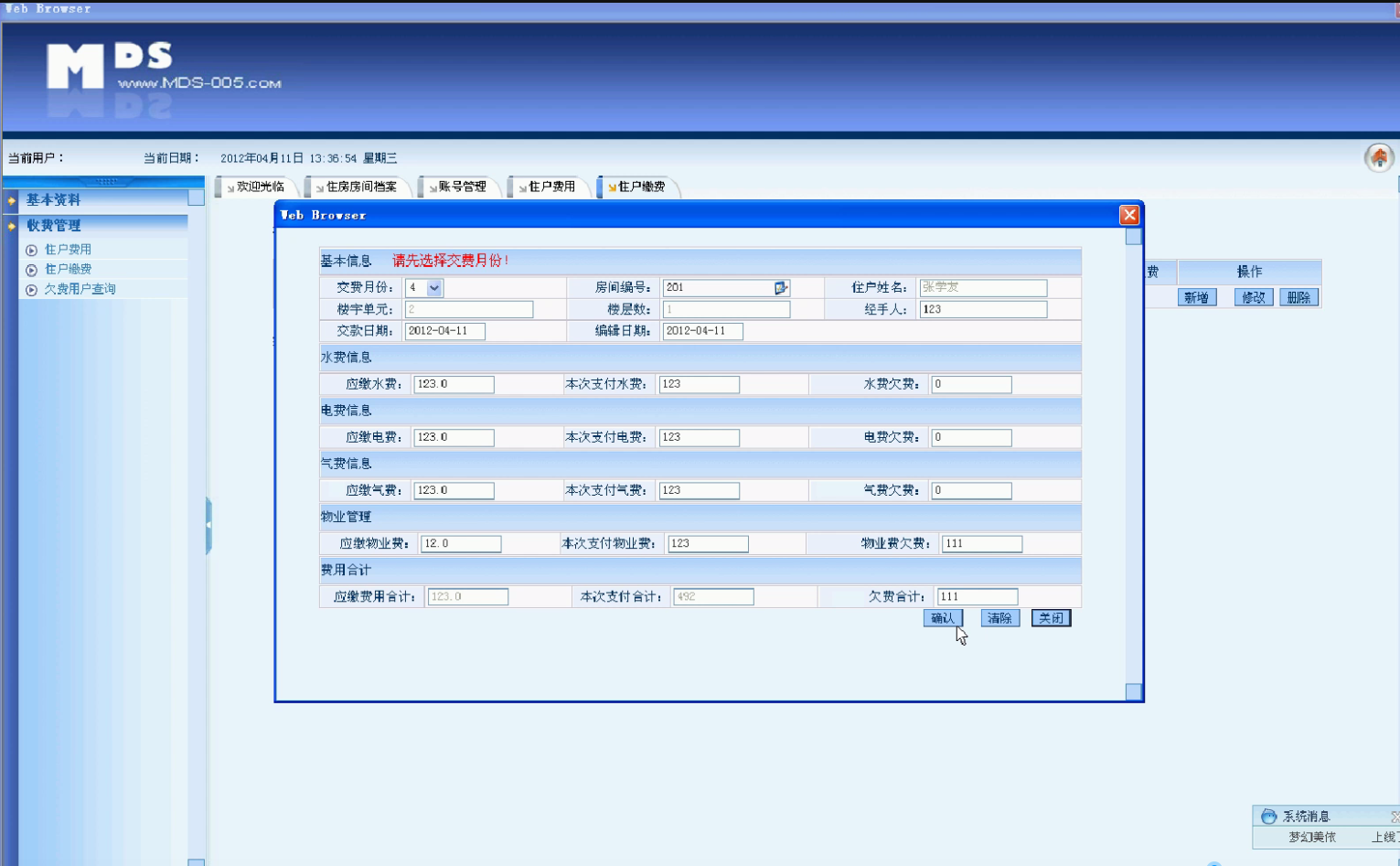The image size is (1400, 866).
Task: Click the 住户费用 sidebar bullet icon
Action: pos(32,250)
